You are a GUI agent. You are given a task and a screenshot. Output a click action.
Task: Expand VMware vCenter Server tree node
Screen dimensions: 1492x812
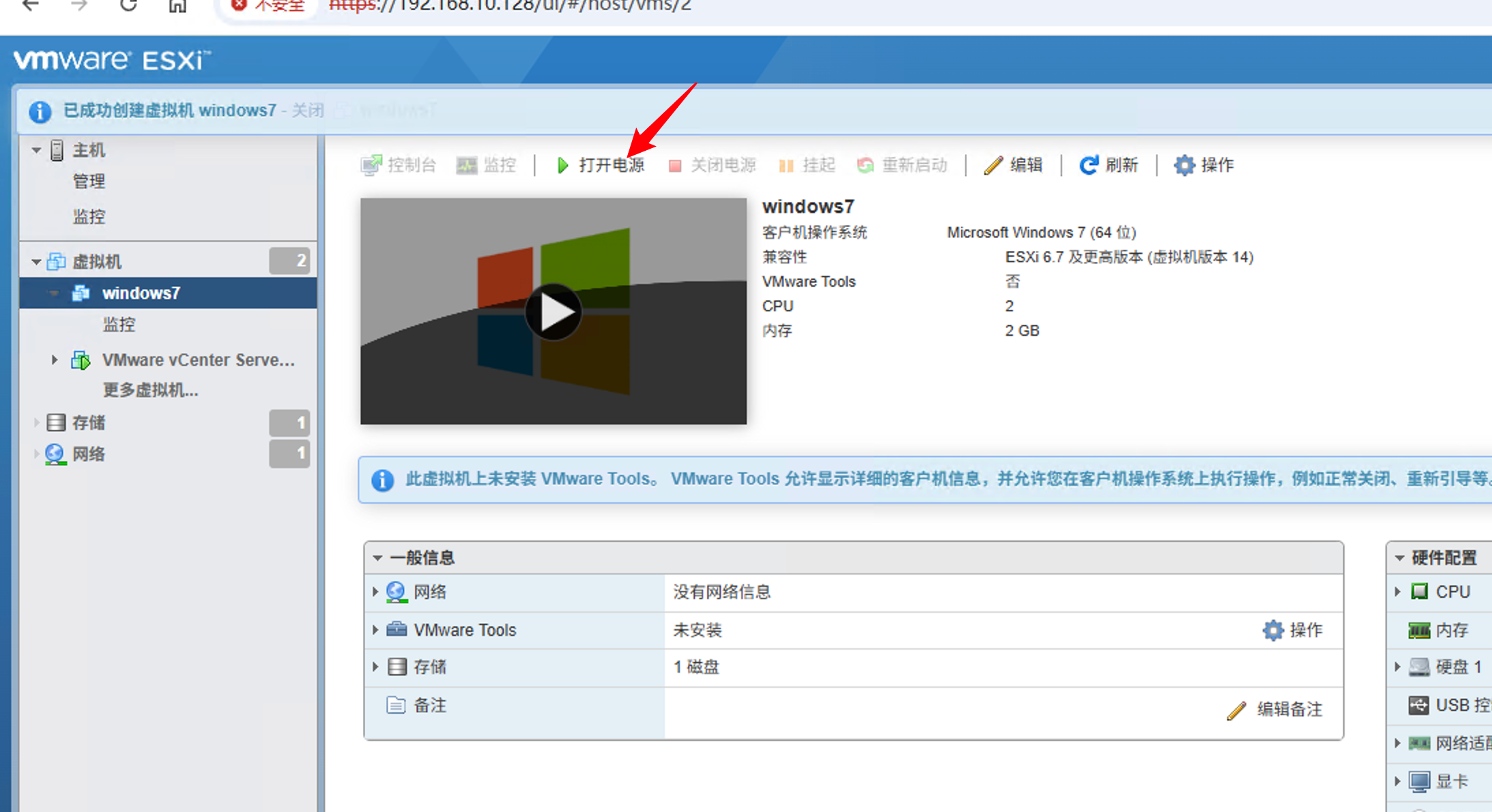coord(55,360)
